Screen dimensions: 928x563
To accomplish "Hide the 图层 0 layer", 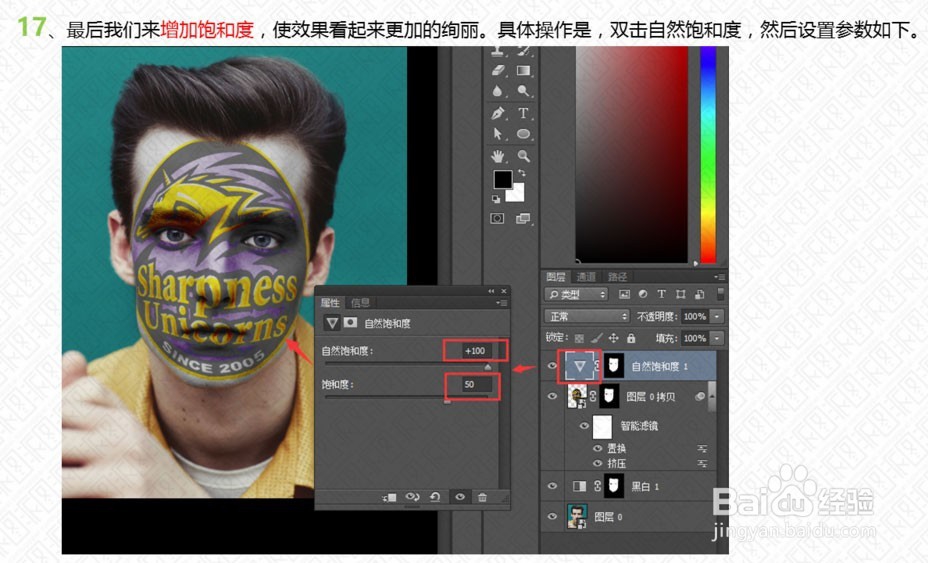I will 552,516.
